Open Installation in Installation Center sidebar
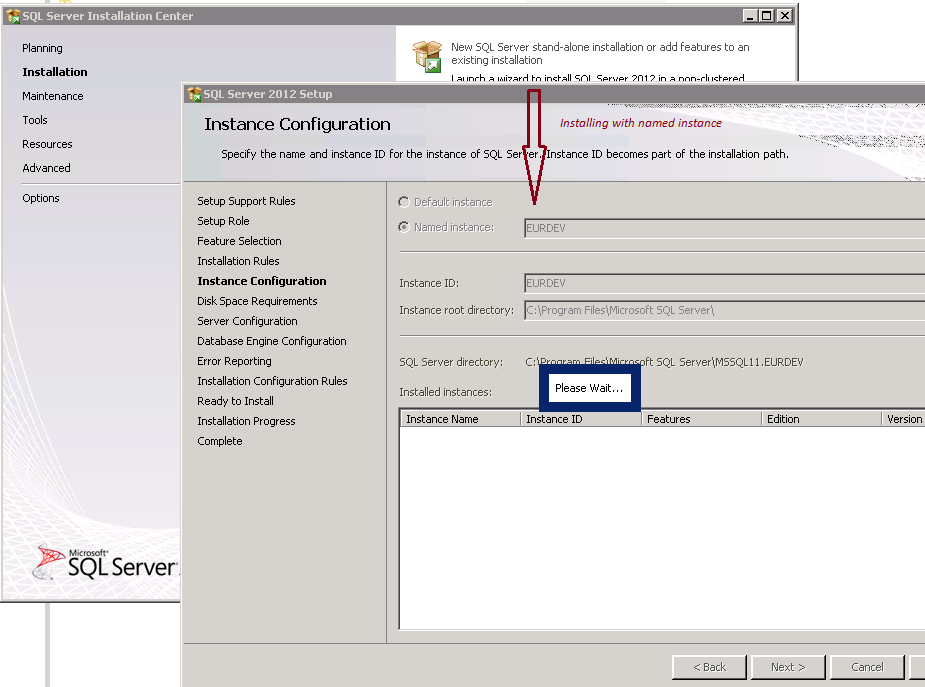Viewport: 925px width, 687px height. (x=55, y=72)
